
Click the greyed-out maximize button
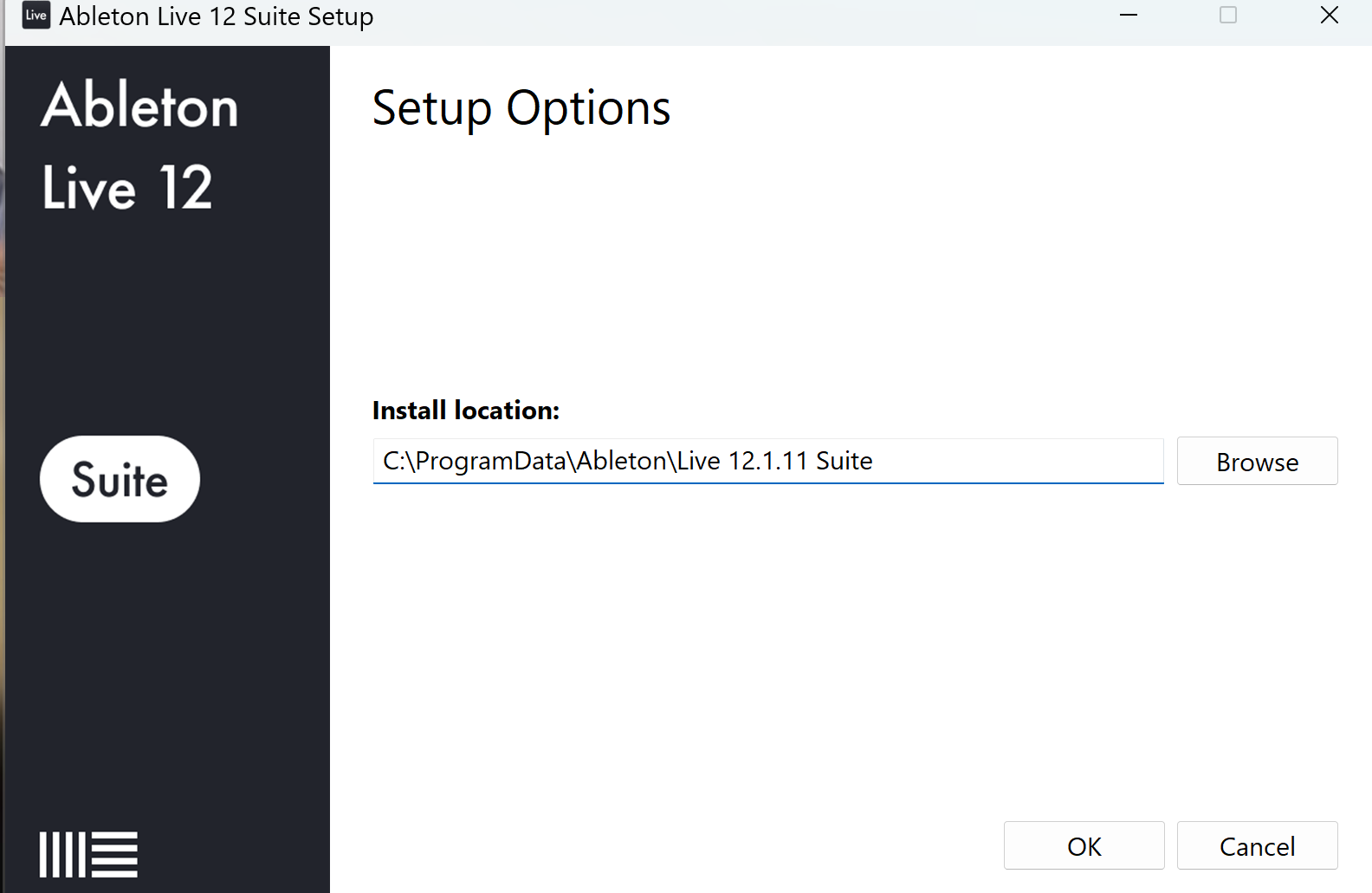pyautogui.click(x=1228, y=16)
